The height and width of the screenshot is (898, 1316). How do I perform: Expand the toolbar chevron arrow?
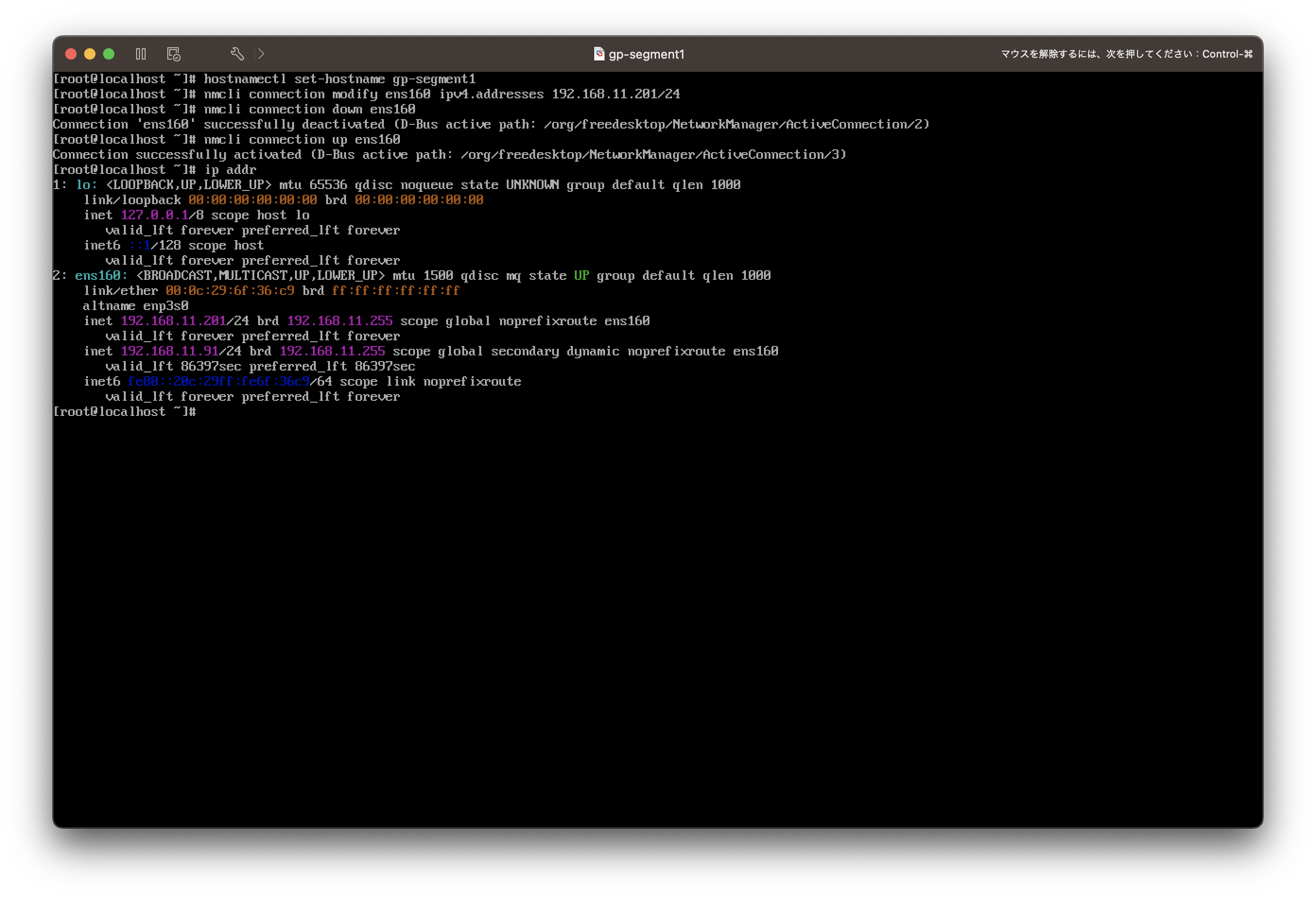pos(261,54)
